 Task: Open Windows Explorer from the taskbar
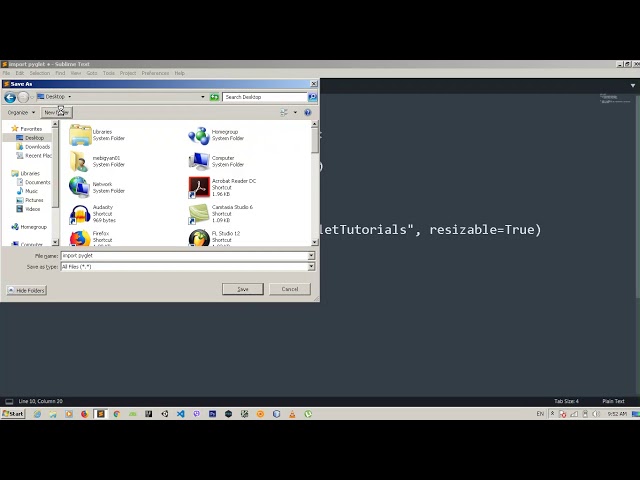(x=53, y=414)
